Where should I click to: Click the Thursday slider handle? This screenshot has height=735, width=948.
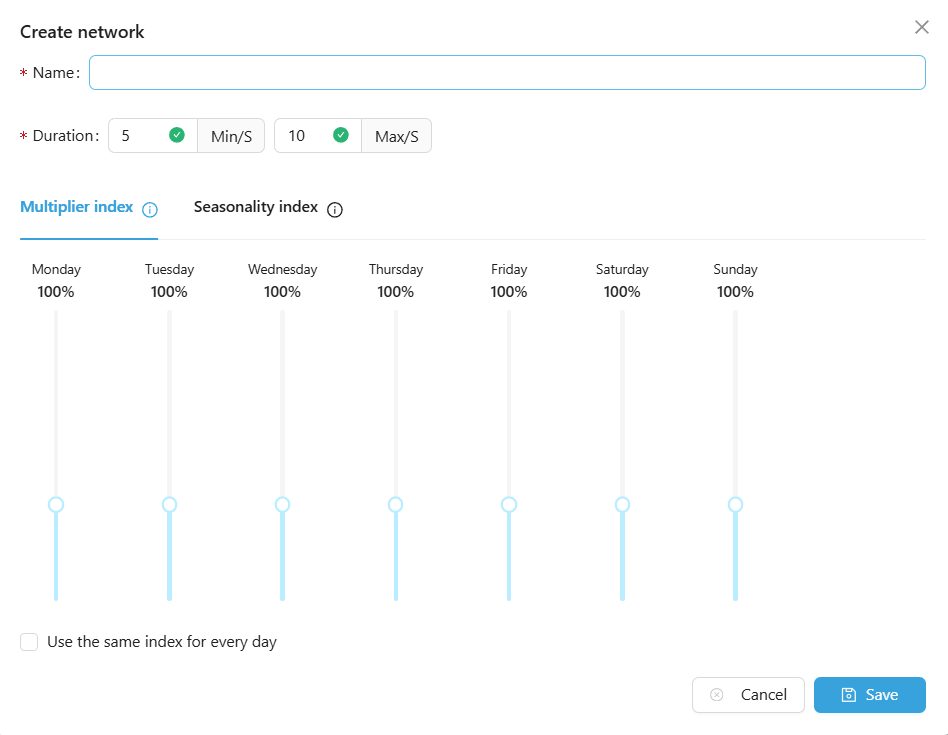point(396,504)
